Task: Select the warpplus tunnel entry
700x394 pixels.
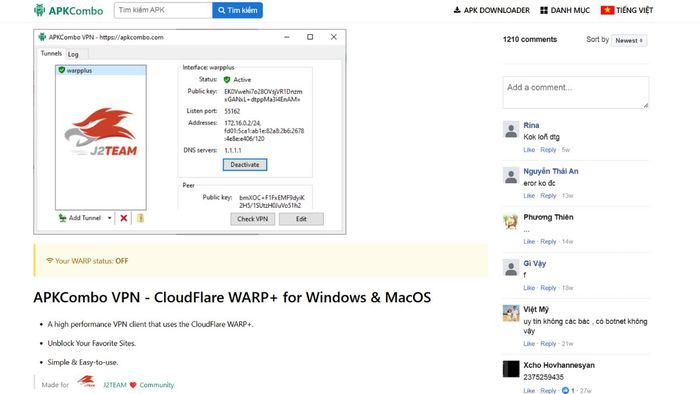Action: coord(101,71)
